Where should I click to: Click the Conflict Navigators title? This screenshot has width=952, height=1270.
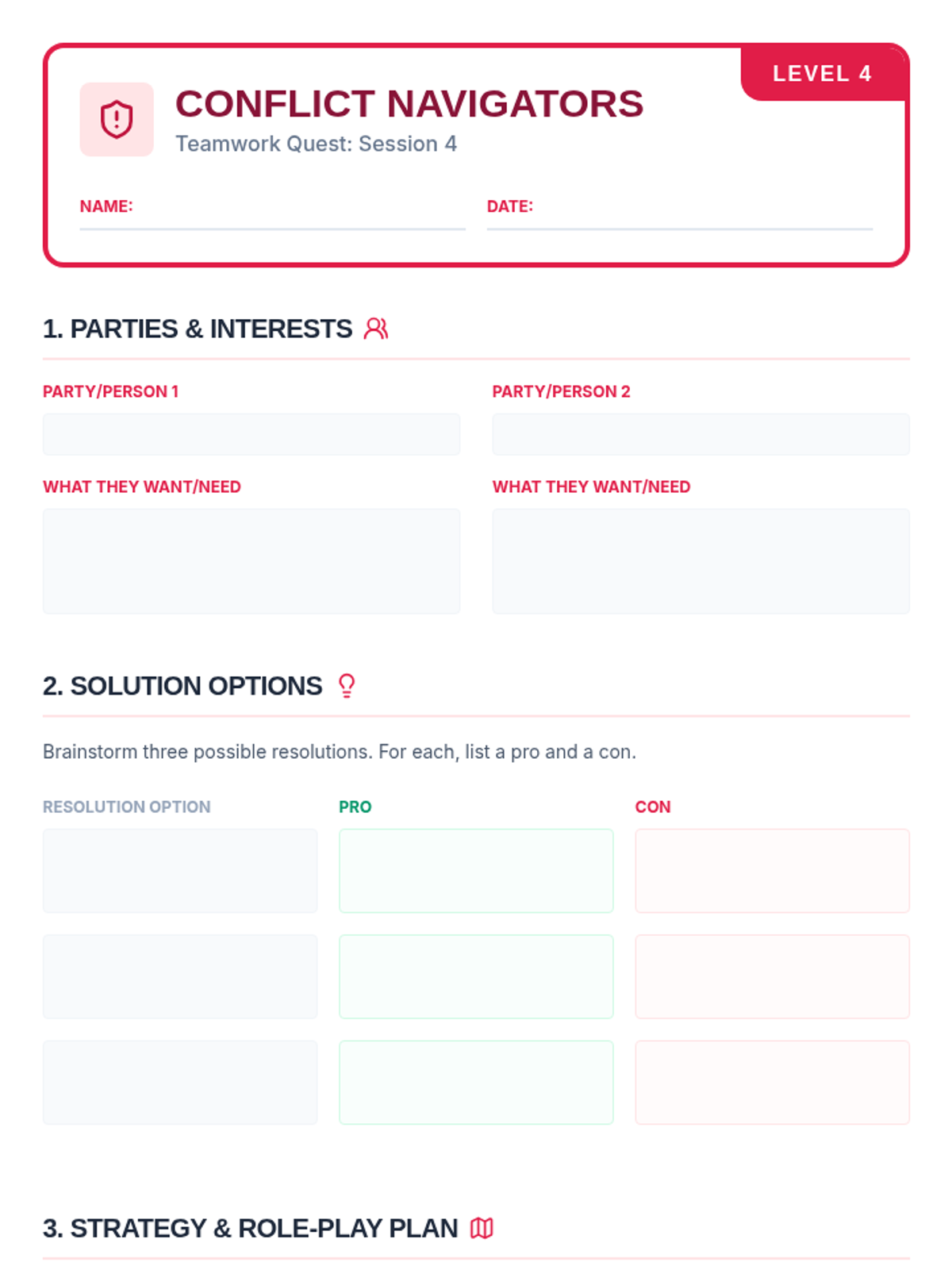point(409,104)
